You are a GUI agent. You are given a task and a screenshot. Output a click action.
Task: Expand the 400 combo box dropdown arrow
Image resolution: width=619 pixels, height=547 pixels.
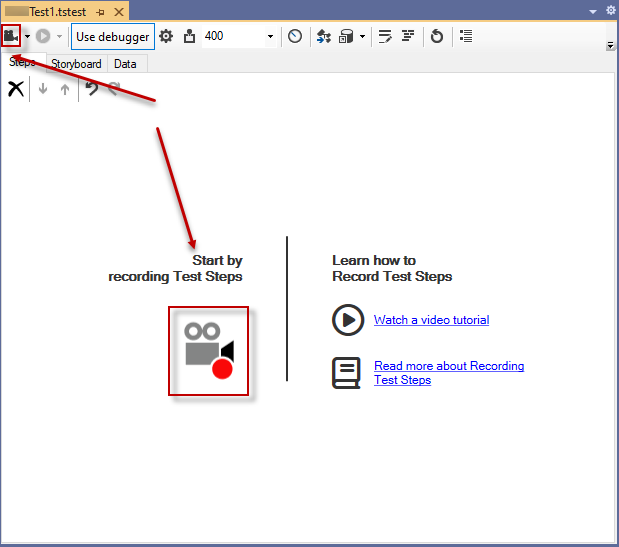pyautogui.click(x=270, y=36)
